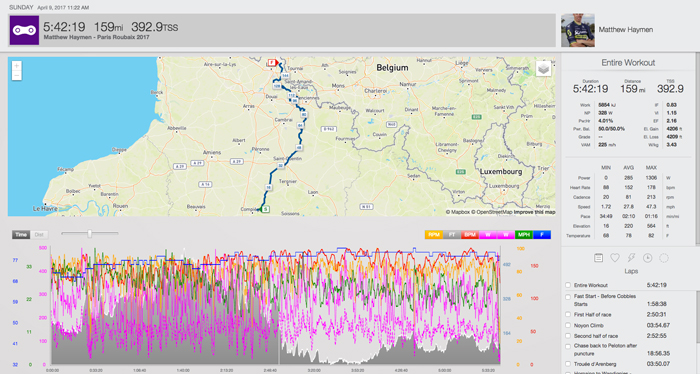Screen dimensions: 700x374
Task: Click the chart smoothing slider handle
Action: tap(89, 233)
